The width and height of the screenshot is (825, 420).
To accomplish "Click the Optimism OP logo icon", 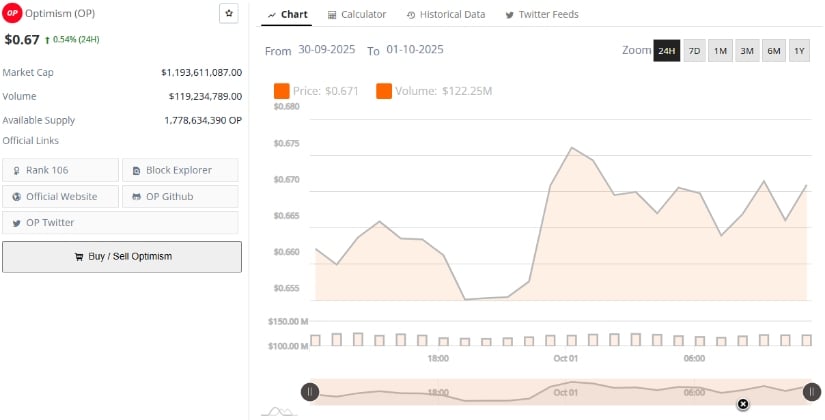I will pos(12,14).
